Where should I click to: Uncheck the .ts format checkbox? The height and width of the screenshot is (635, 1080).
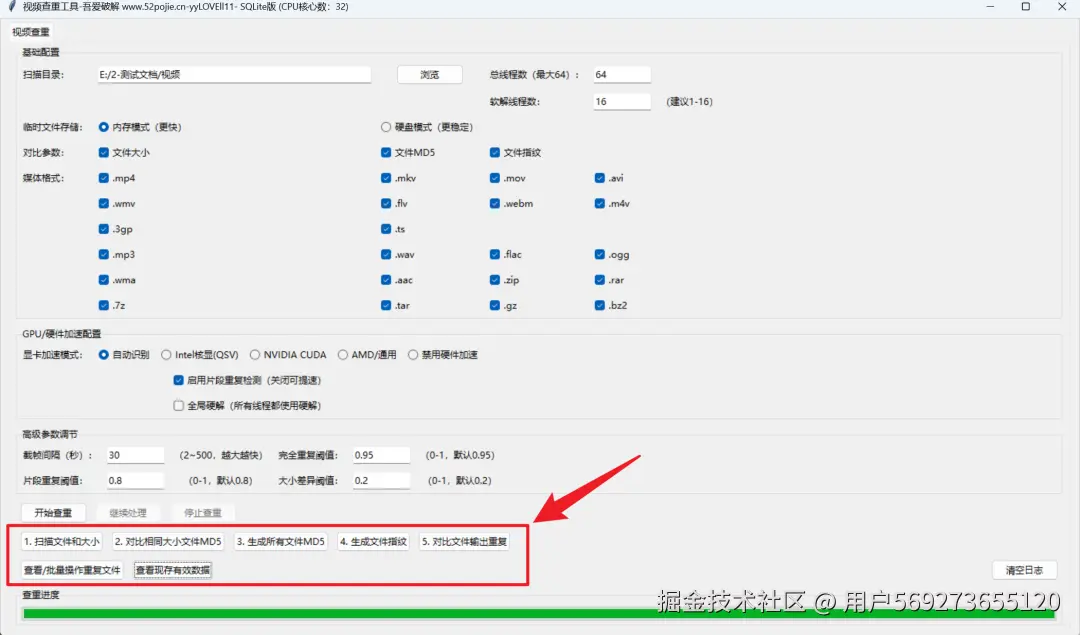tap(386, 229)
